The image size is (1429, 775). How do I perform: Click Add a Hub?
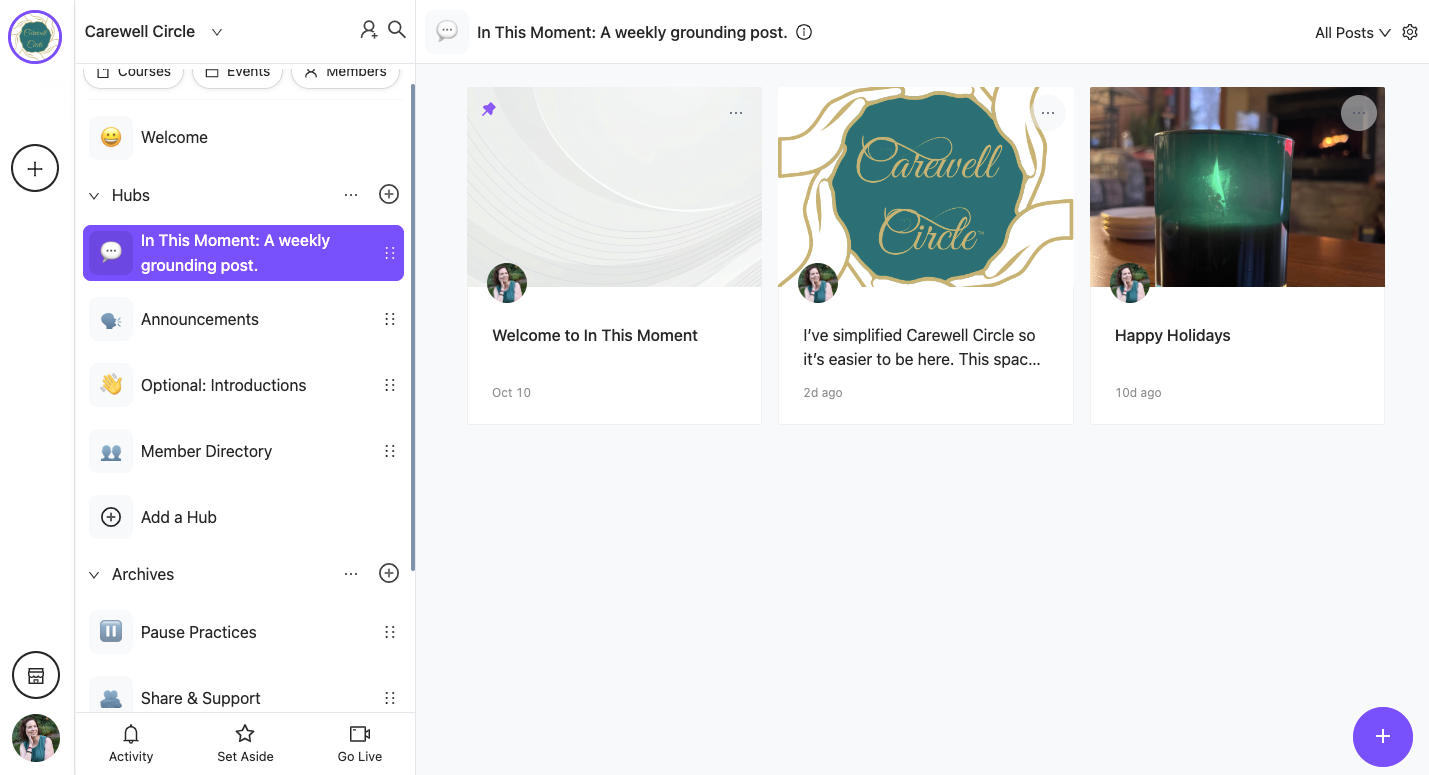178,517
